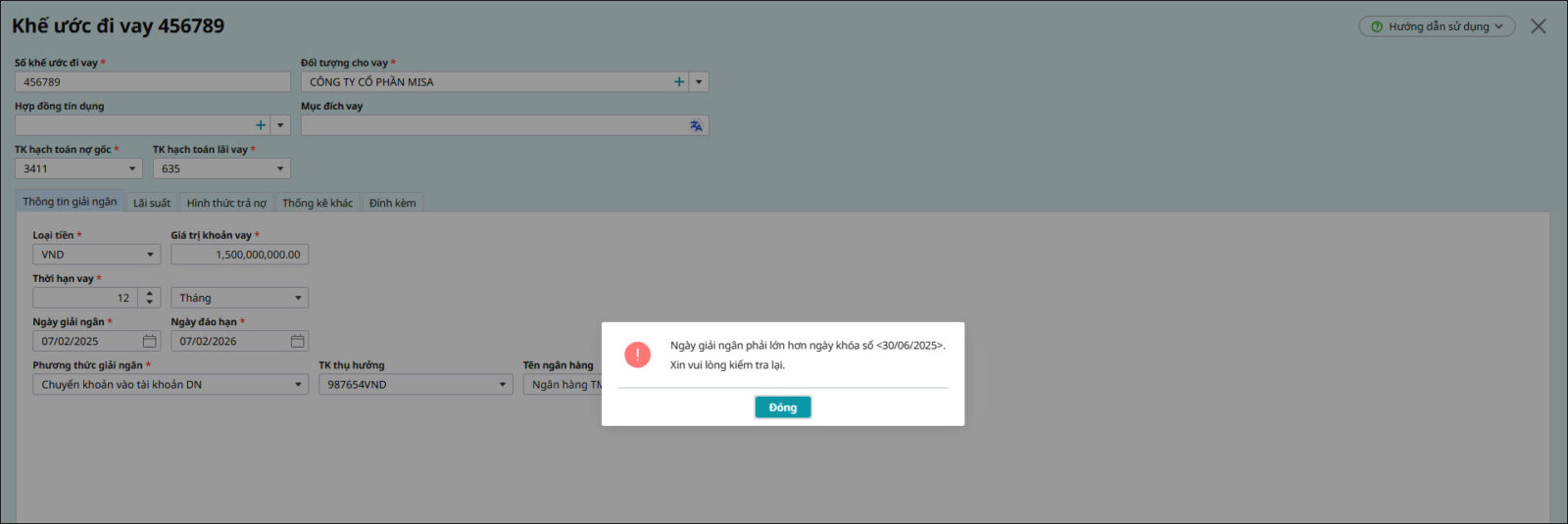The height and width of the screenshot is (524, 1568).
Task: Click the help question-mark icon
Action: coord(1377,26)
